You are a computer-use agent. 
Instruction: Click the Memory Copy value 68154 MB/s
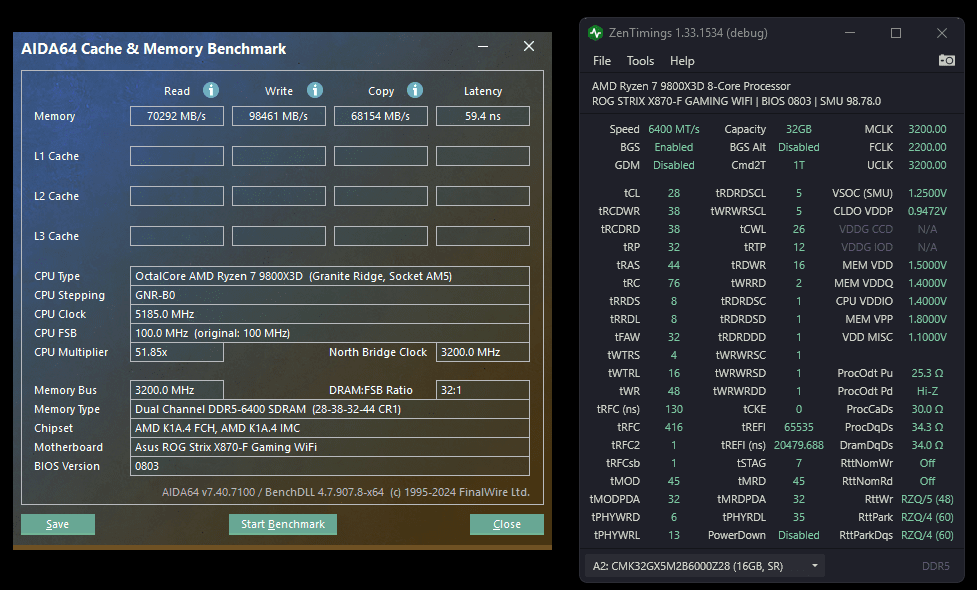[x=381, y=116]
